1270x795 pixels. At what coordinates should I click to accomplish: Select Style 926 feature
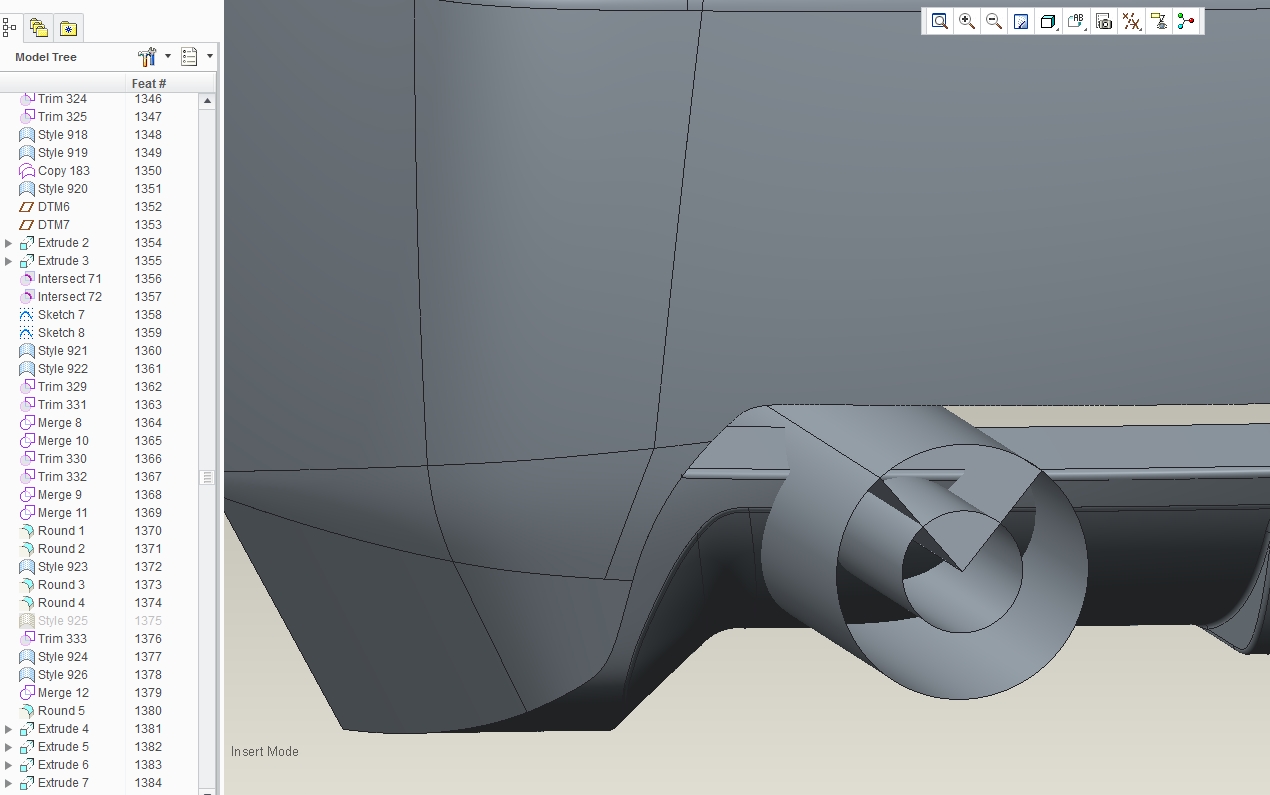click(x=63, y=675)
